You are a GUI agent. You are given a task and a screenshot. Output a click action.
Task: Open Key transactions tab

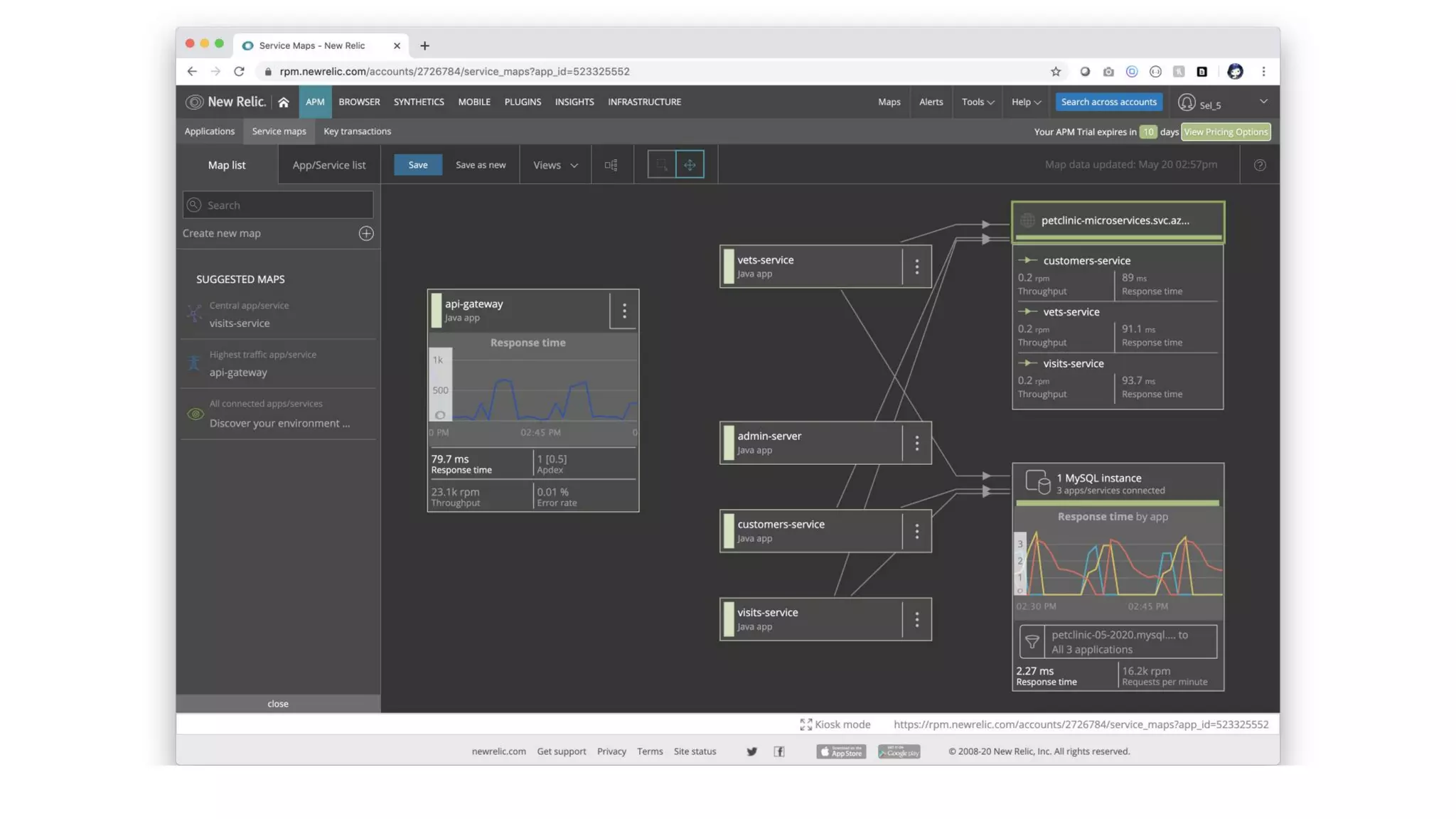click(x=357, y=132)
